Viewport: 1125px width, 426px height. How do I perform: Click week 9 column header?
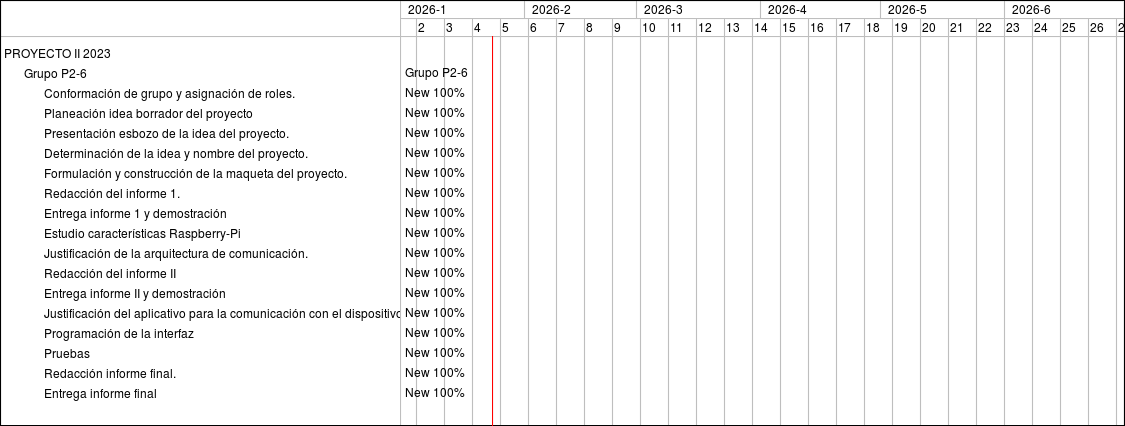617,28
